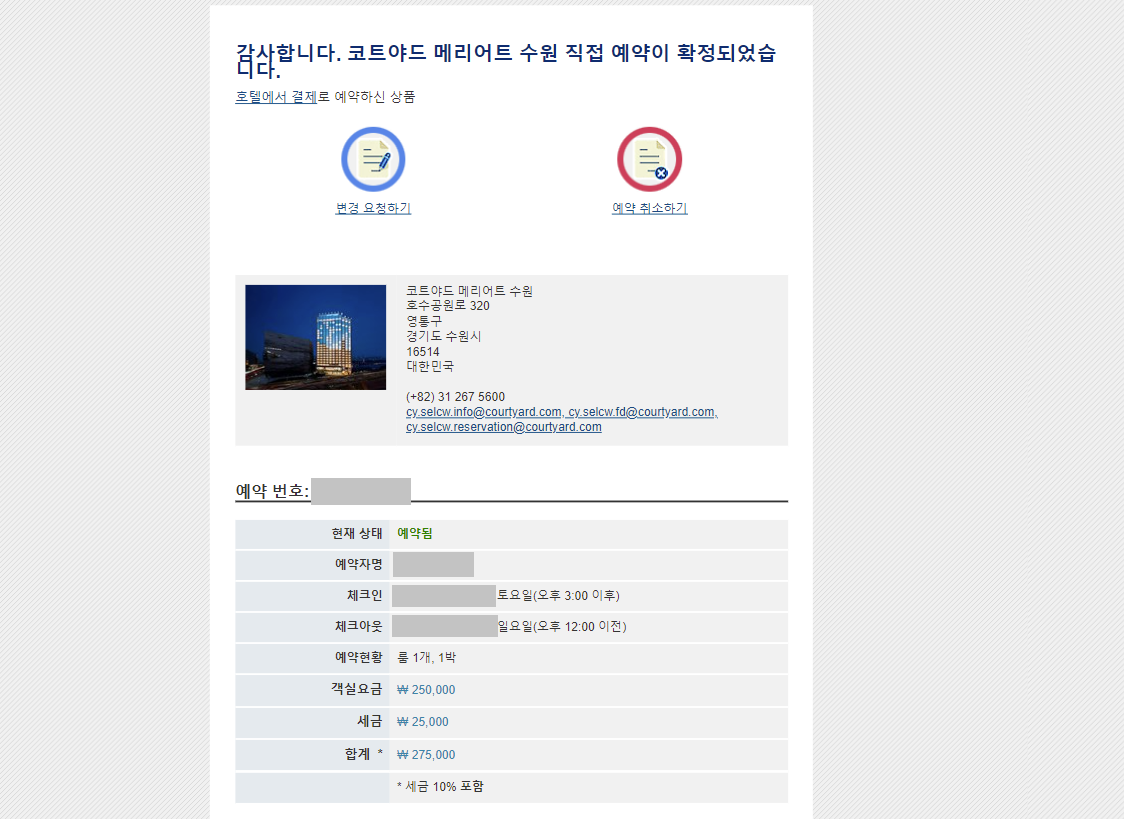Email cy.selcw.info@courtyard.com

pos(484,412)
